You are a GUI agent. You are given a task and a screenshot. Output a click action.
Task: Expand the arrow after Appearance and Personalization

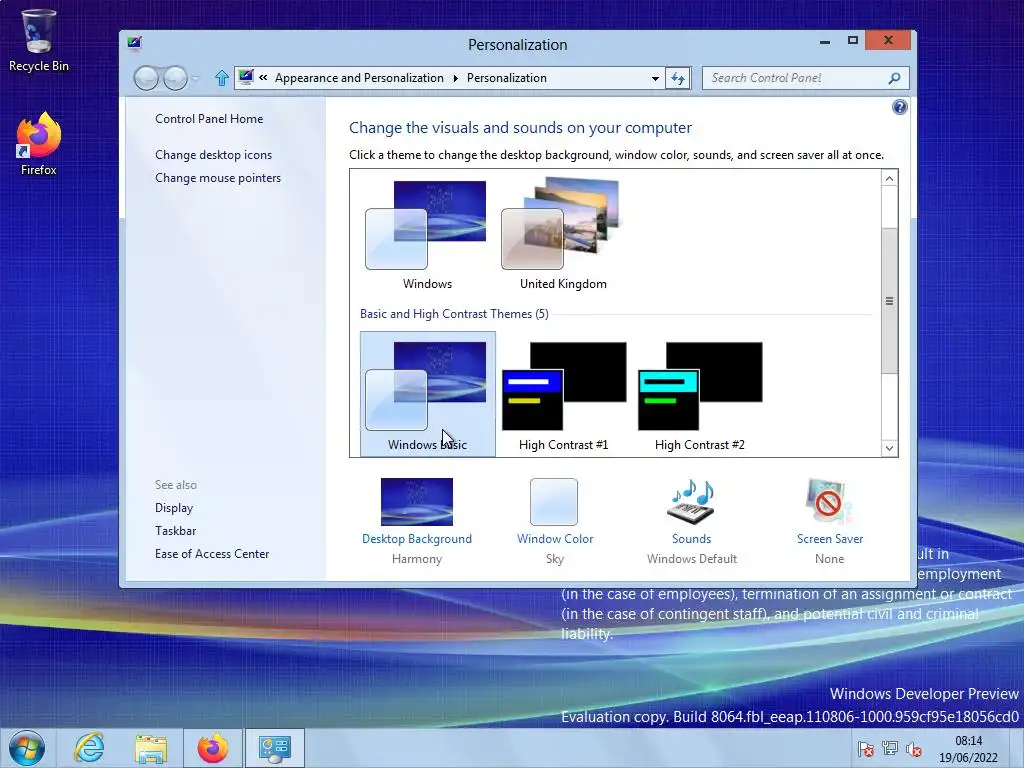(x=455, y=78)
